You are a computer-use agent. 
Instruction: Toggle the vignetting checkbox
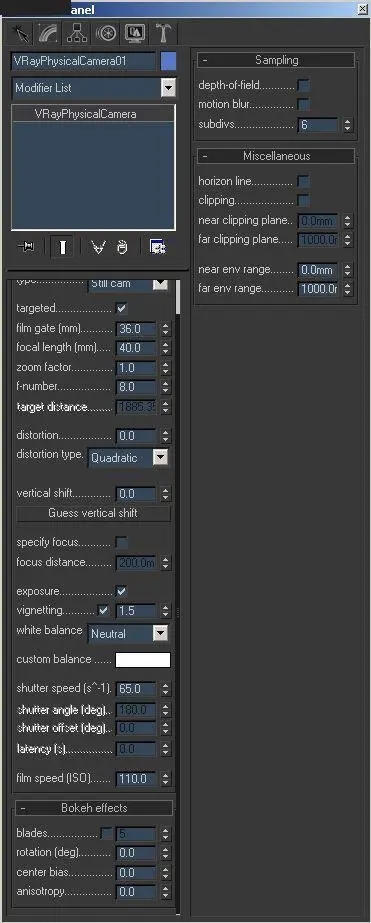tap(104, 610)
